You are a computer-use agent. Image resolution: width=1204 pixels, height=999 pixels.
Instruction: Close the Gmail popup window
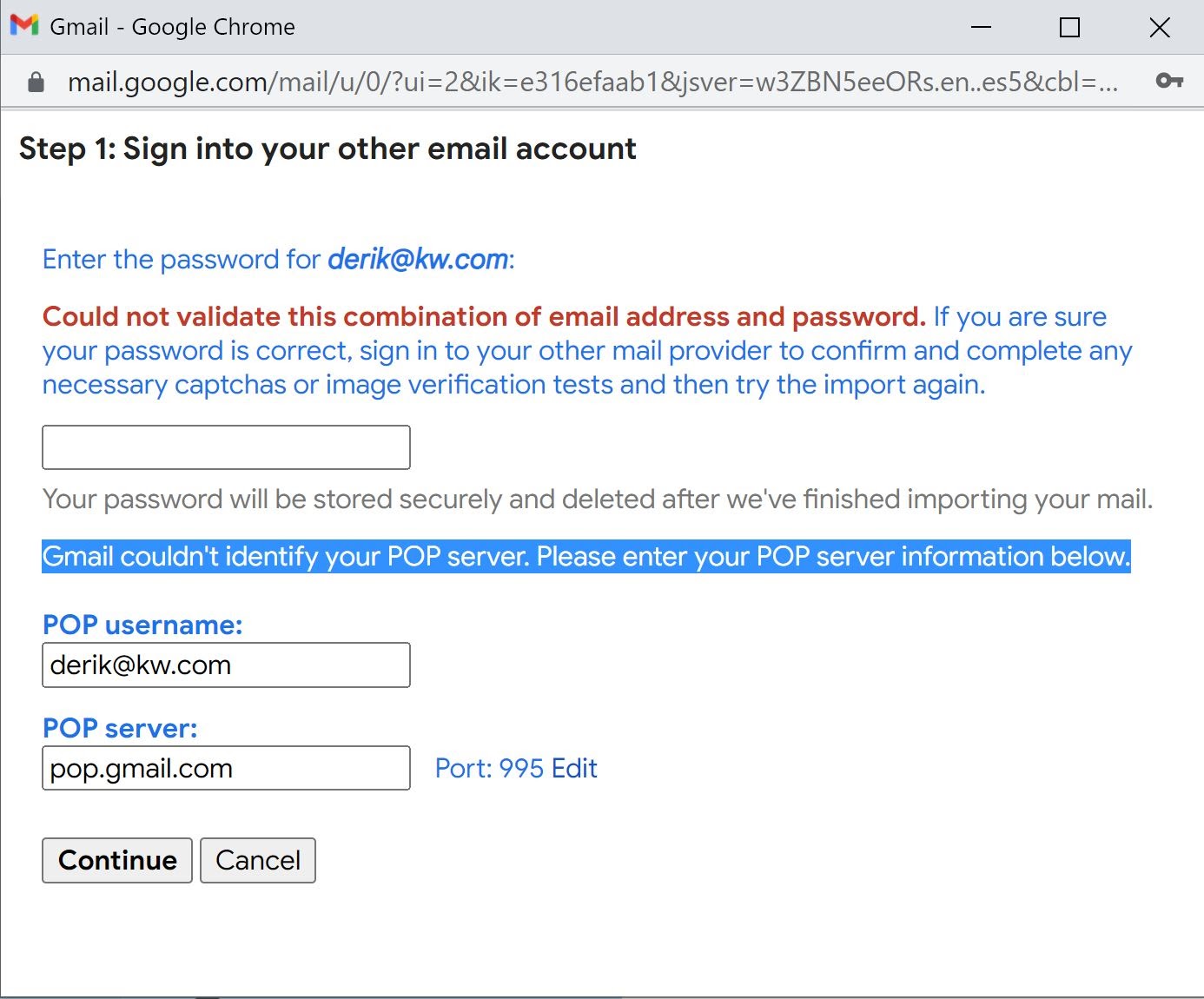click(1159, 27)
